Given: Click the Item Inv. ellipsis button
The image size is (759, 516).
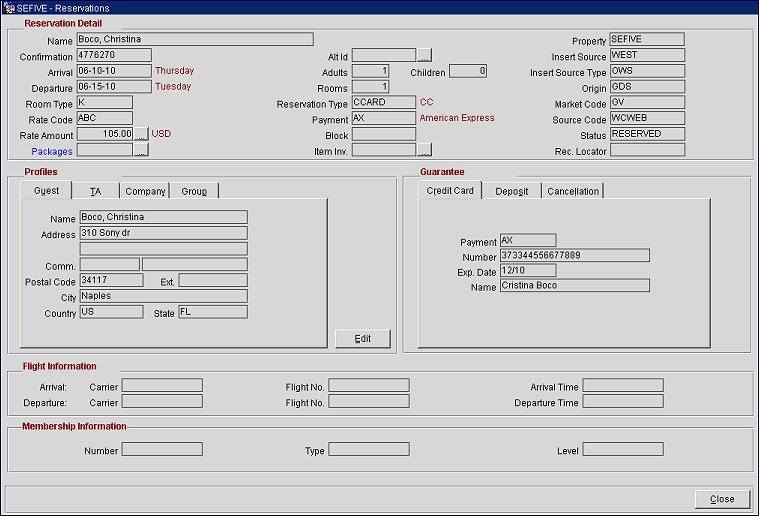Looking at the screenshot, I should [424, 151].
